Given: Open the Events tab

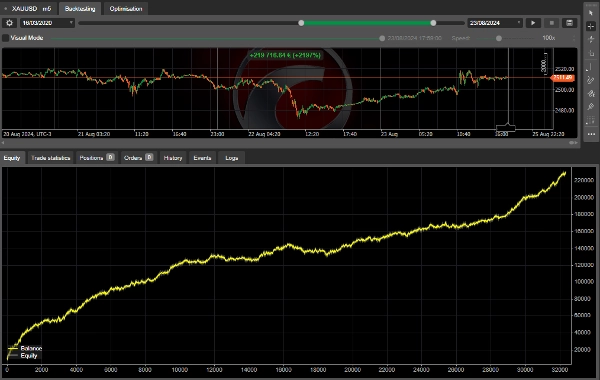Looking at the screenshot, I should tap(202, 158).
